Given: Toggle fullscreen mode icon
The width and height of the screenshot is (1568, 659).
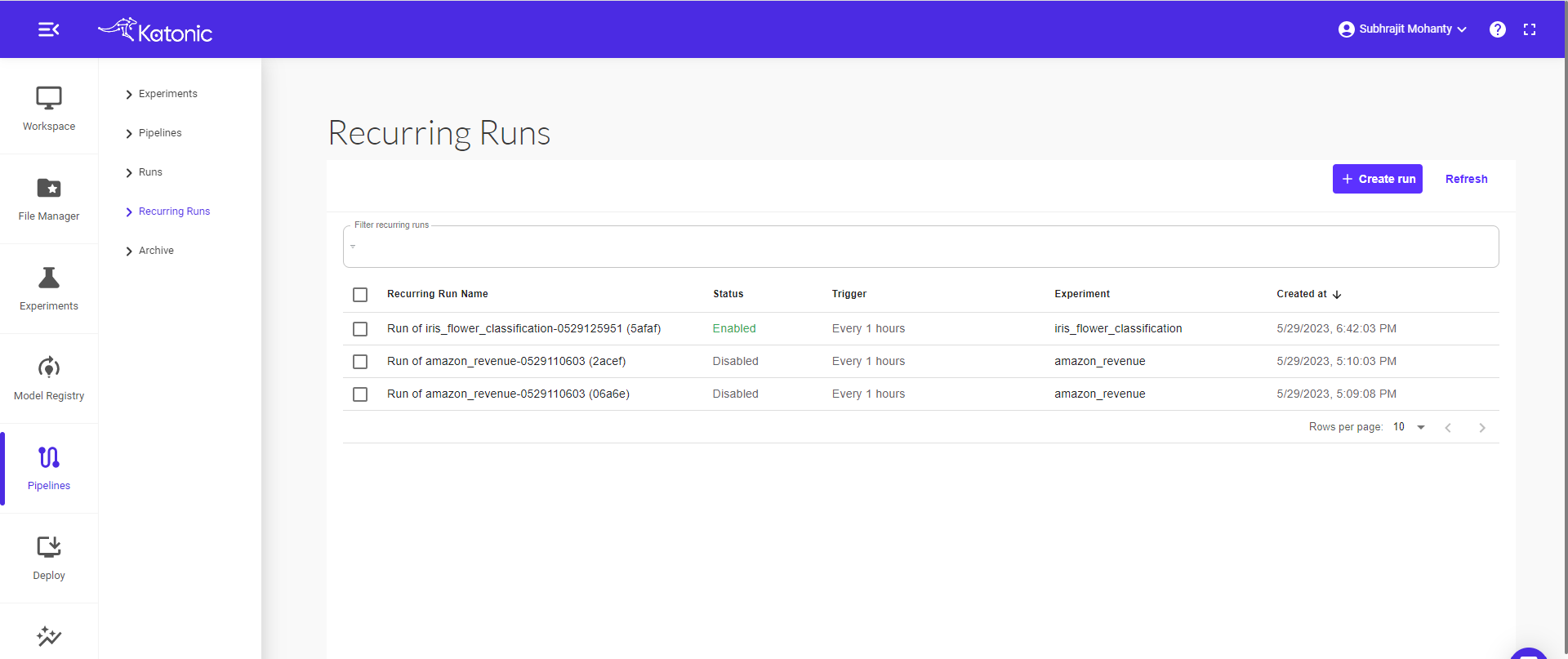Looking at the screenshot, I should pyautogui.click(x=1530, y=29).
